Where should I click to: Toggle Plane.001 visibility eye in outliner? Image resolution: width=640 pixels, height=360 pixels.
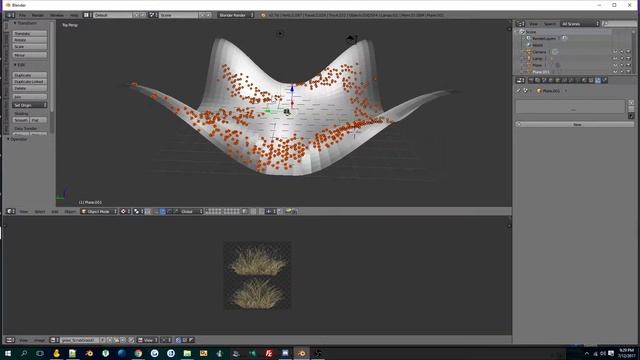615,71
